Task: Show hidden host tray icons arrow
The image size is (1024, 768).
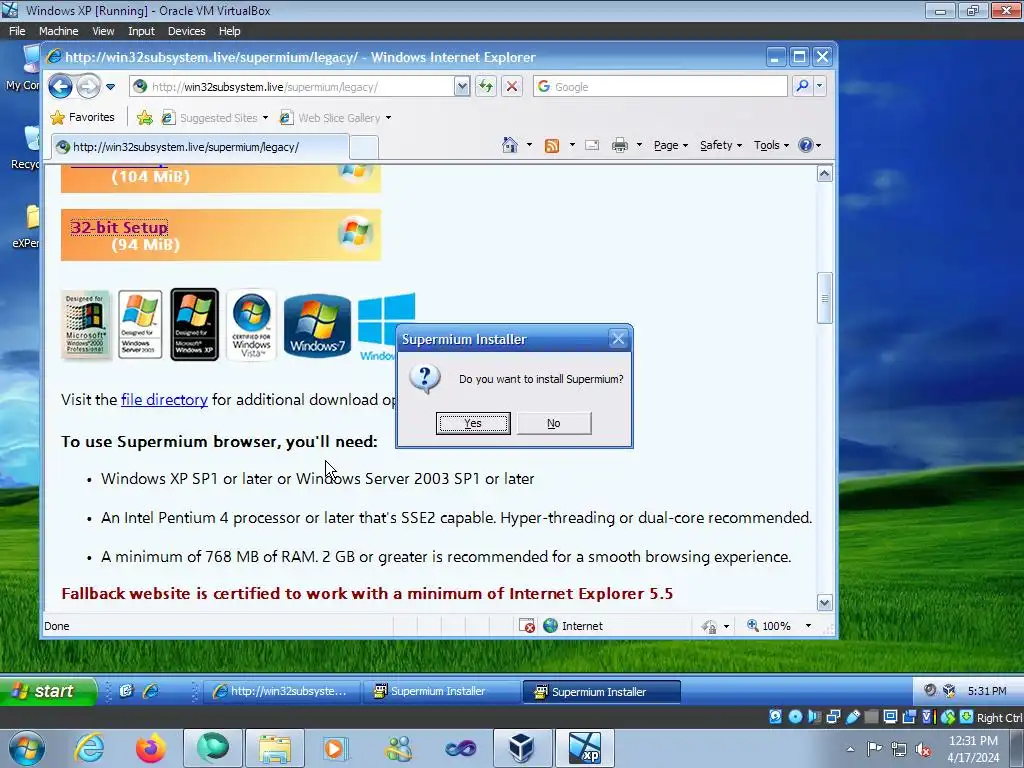Action: point(850,749)
